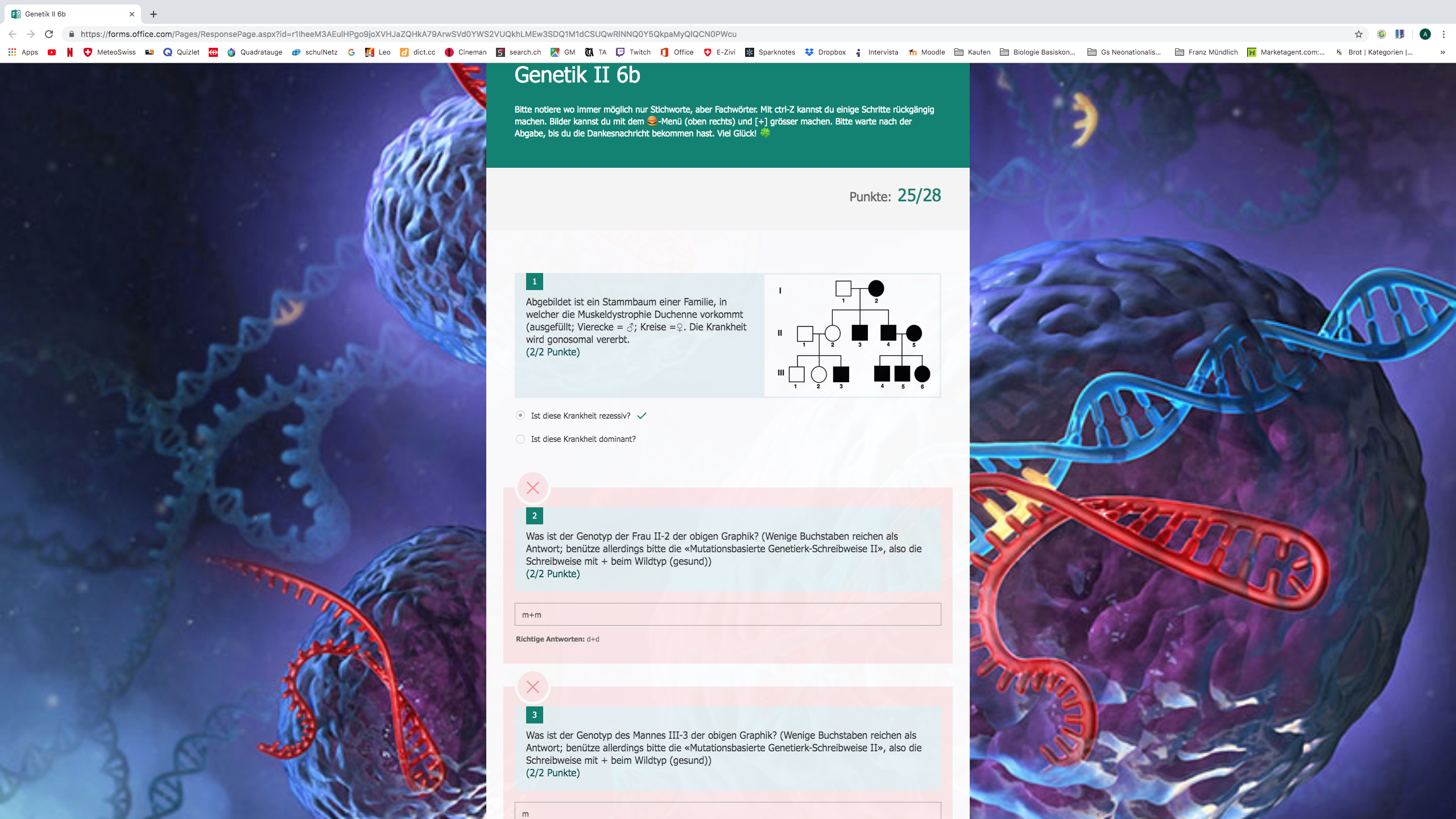
Task: Open the Dropbox bookmark
Action: (x=825, y=52)
